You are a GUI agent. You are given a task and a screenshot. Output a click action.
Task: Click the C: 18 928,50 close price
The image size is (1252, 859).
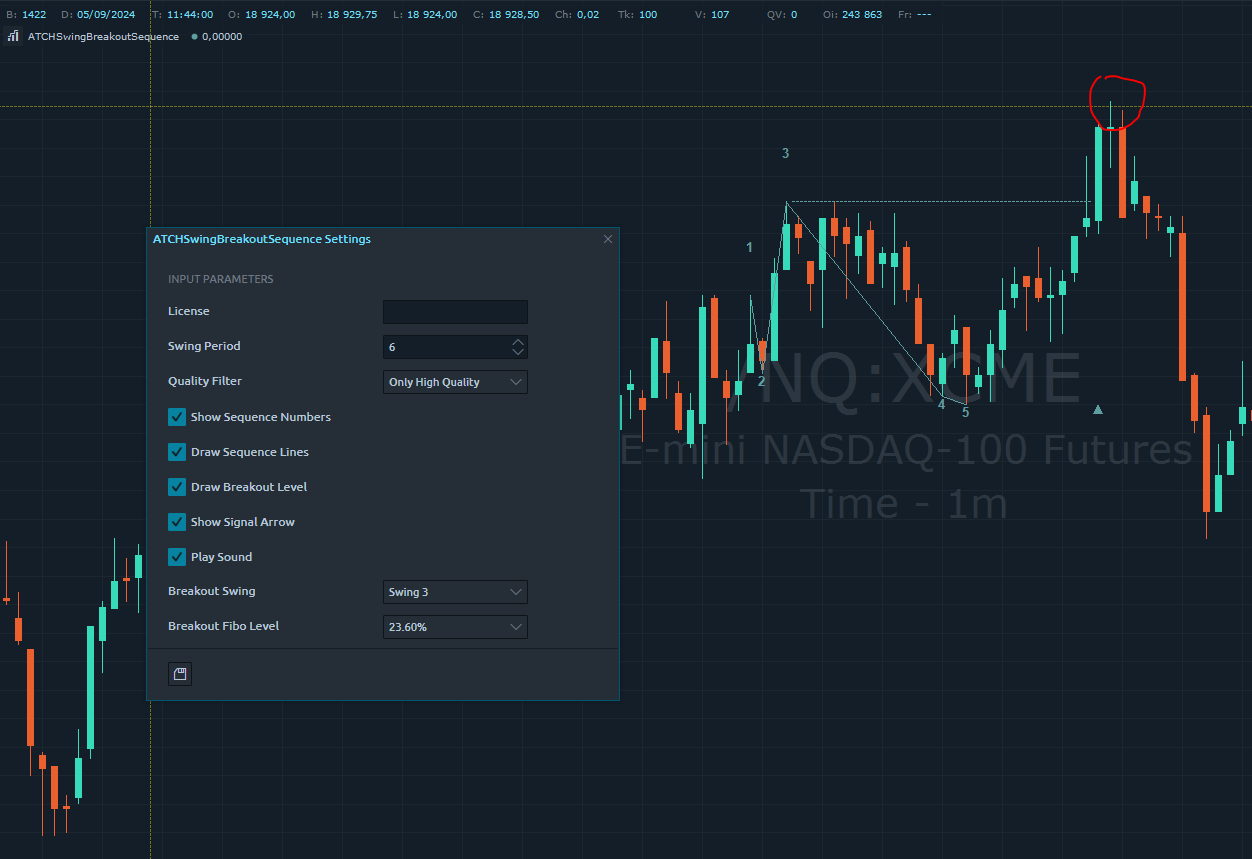[x=506, y=14]
